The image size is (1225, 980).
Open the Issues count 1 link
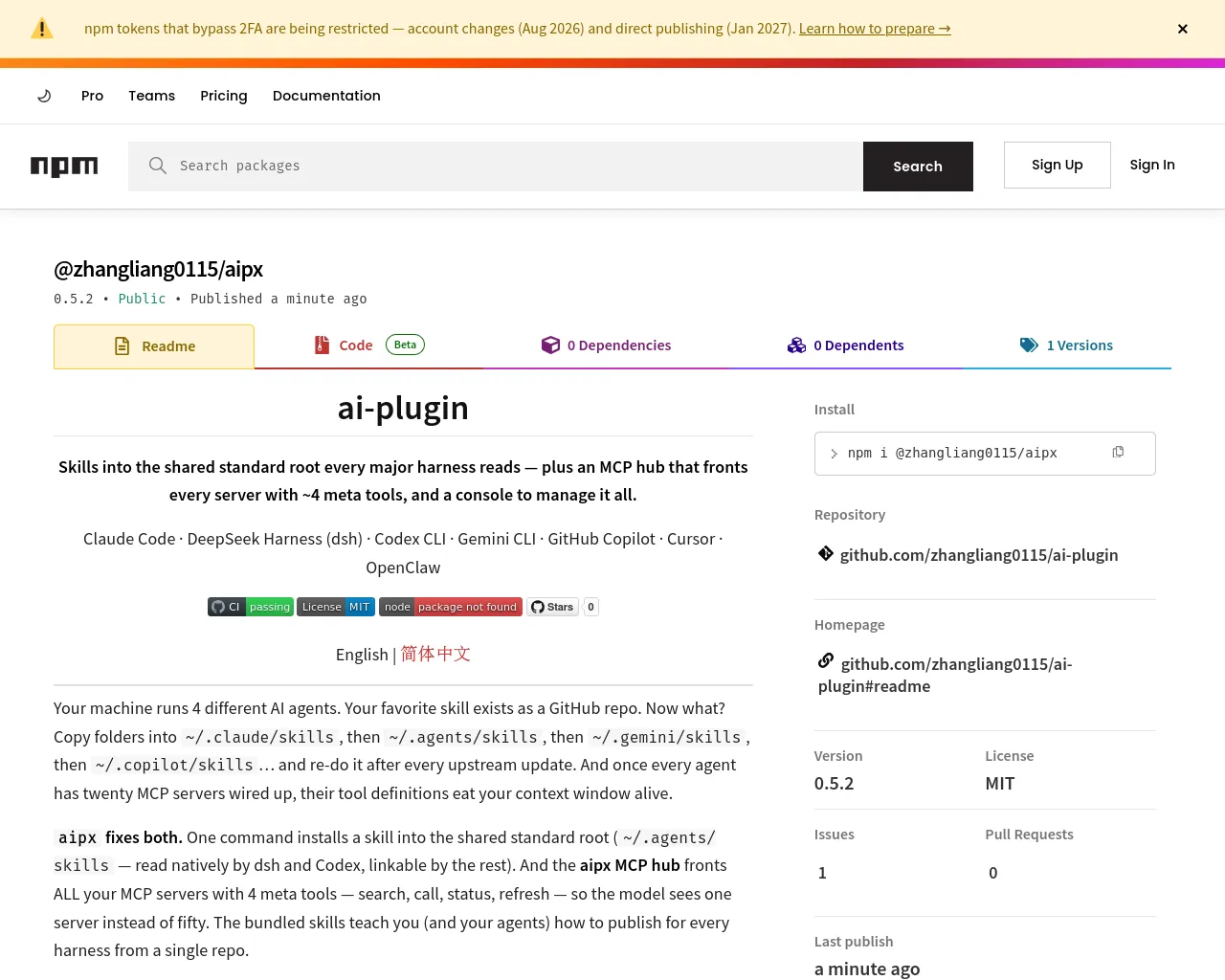coord(822,873)
